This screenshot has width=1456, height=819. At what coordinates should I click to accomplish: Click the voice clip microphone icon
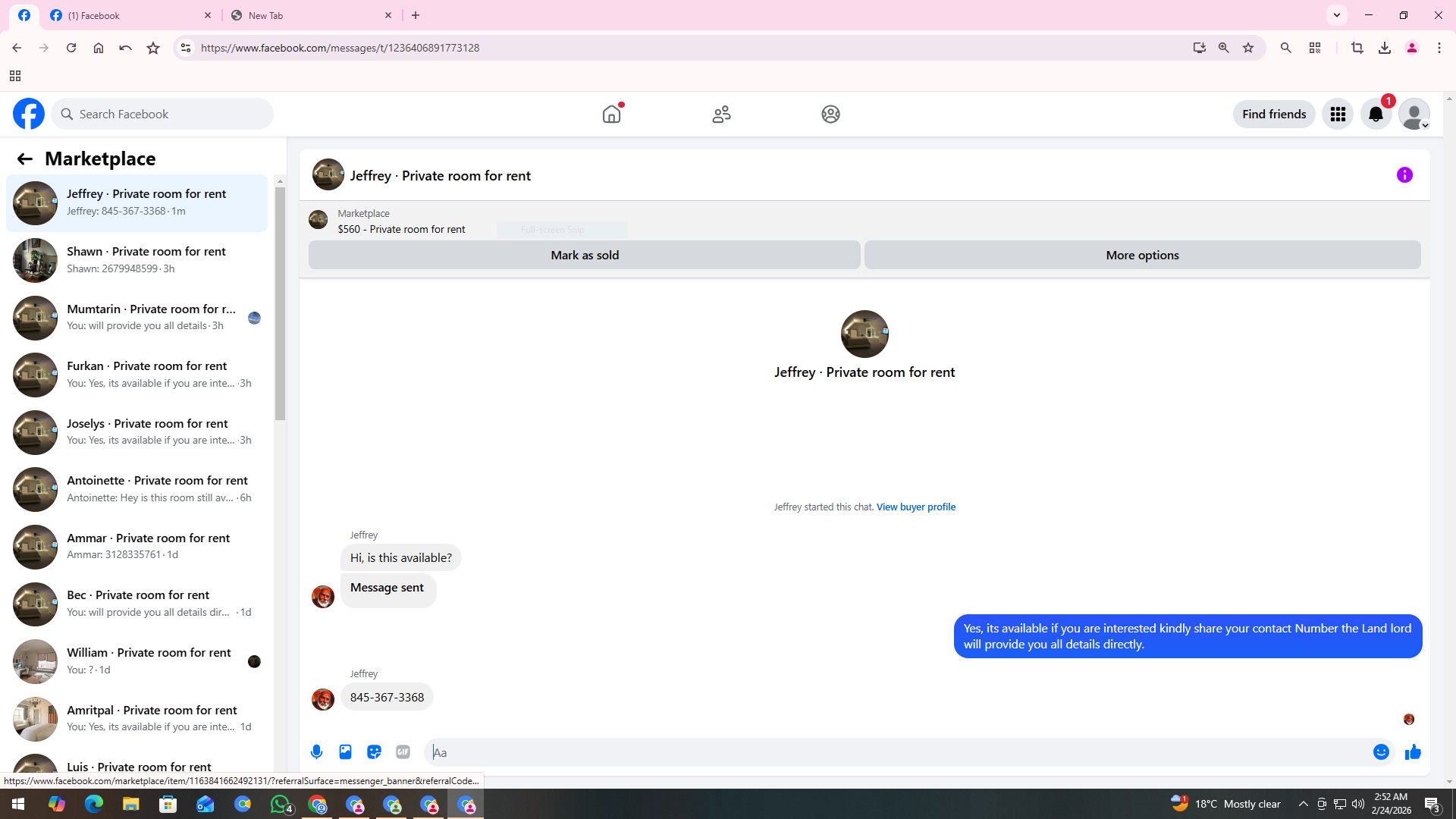316,752
